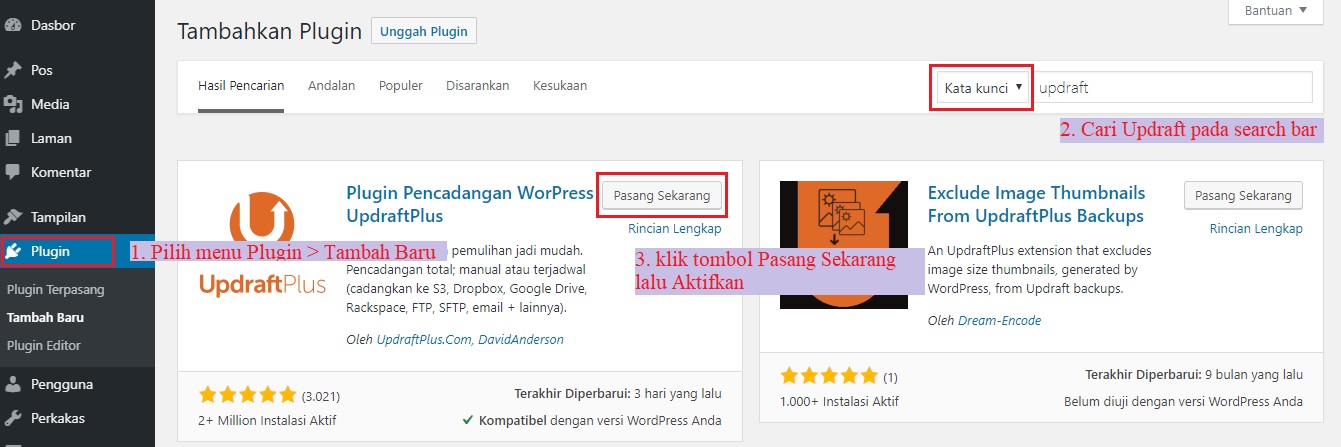Switch to the Disarankan tab
Image resolution: width=1341 pixels, height=447 pixels.
[x=478, y=86]
